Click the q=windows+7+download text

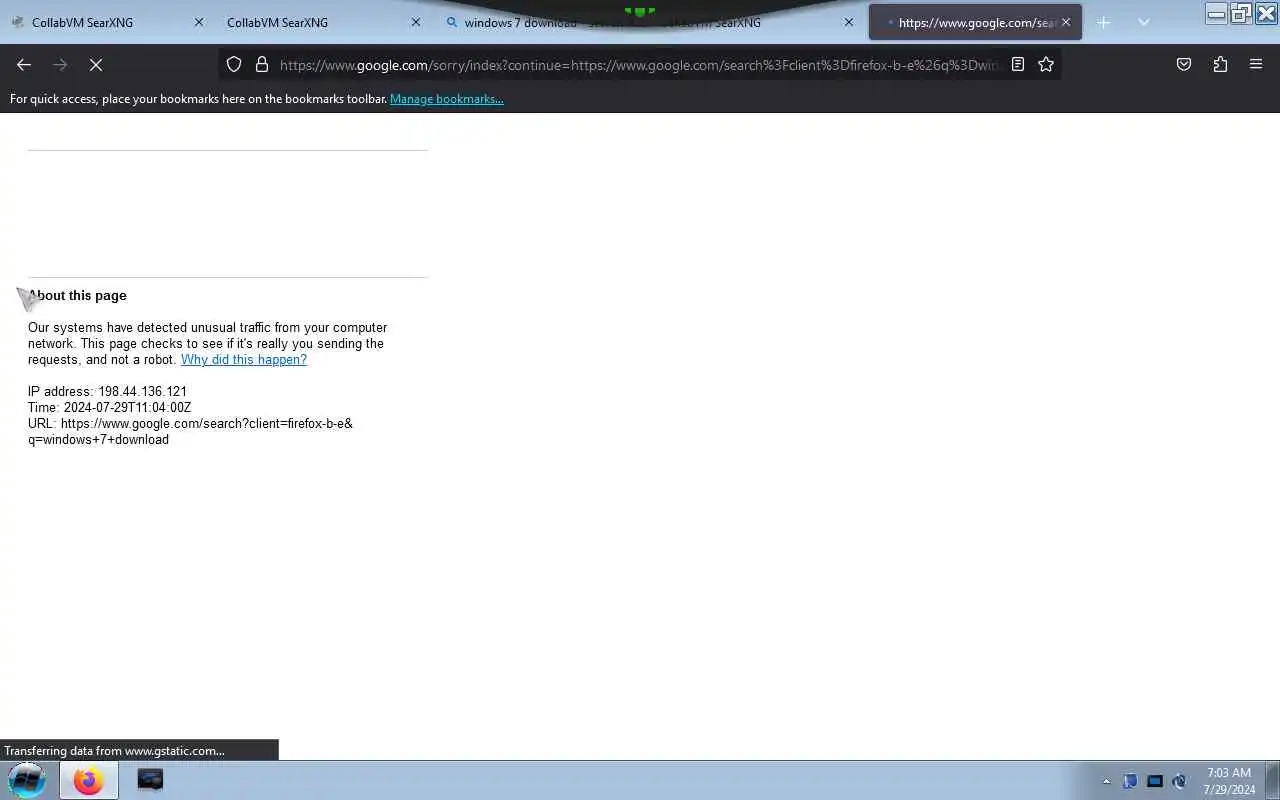tap(98, 440)
